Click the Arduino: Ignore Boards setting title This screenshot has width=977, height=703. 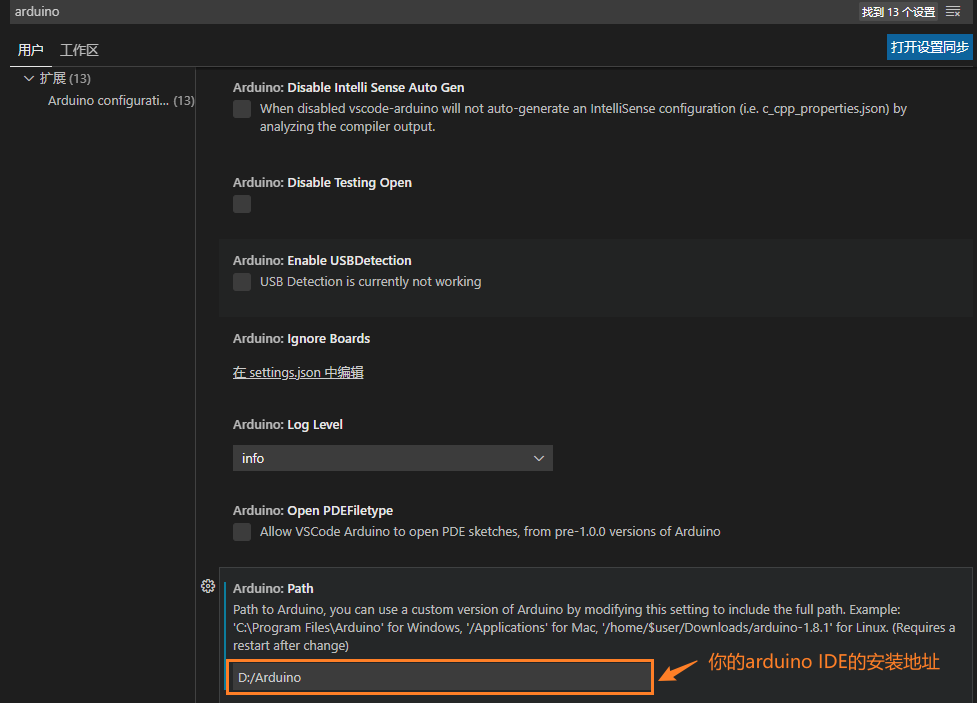(x=302, y=338)
